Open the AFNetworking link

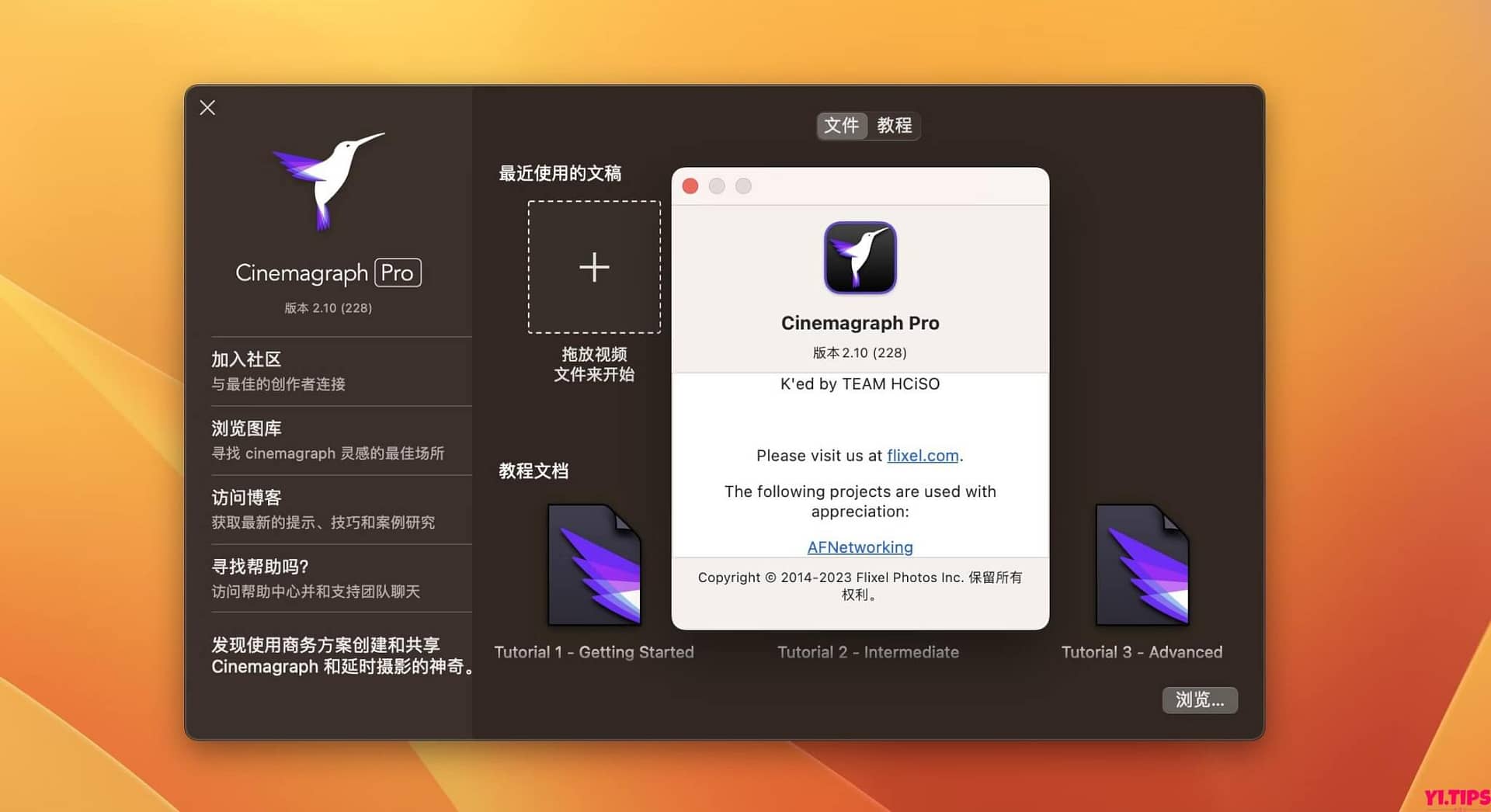(860, 547)
